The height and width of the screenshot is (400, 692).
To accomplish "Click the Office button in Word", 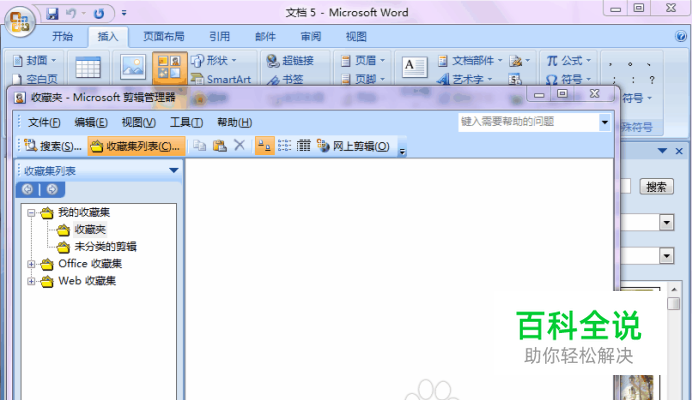I will 20,22.
